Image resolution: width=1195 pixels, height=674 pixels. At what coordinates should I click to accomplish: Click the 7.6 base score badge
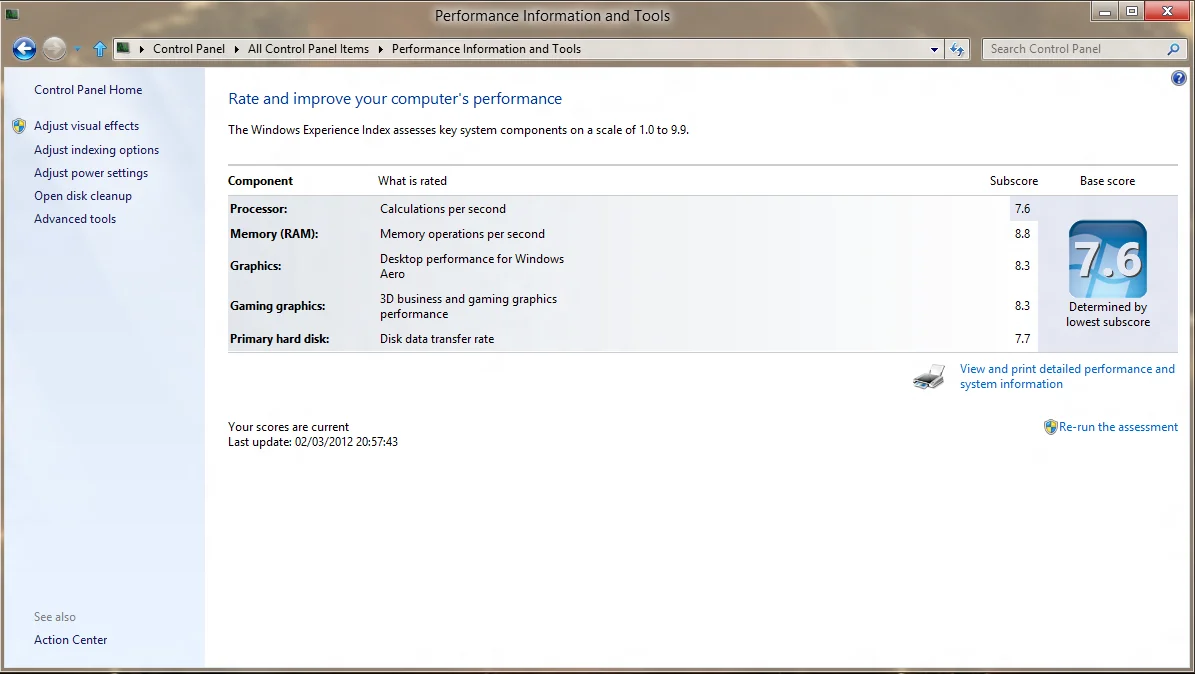pyautogui.click(x=1108, y=259)
